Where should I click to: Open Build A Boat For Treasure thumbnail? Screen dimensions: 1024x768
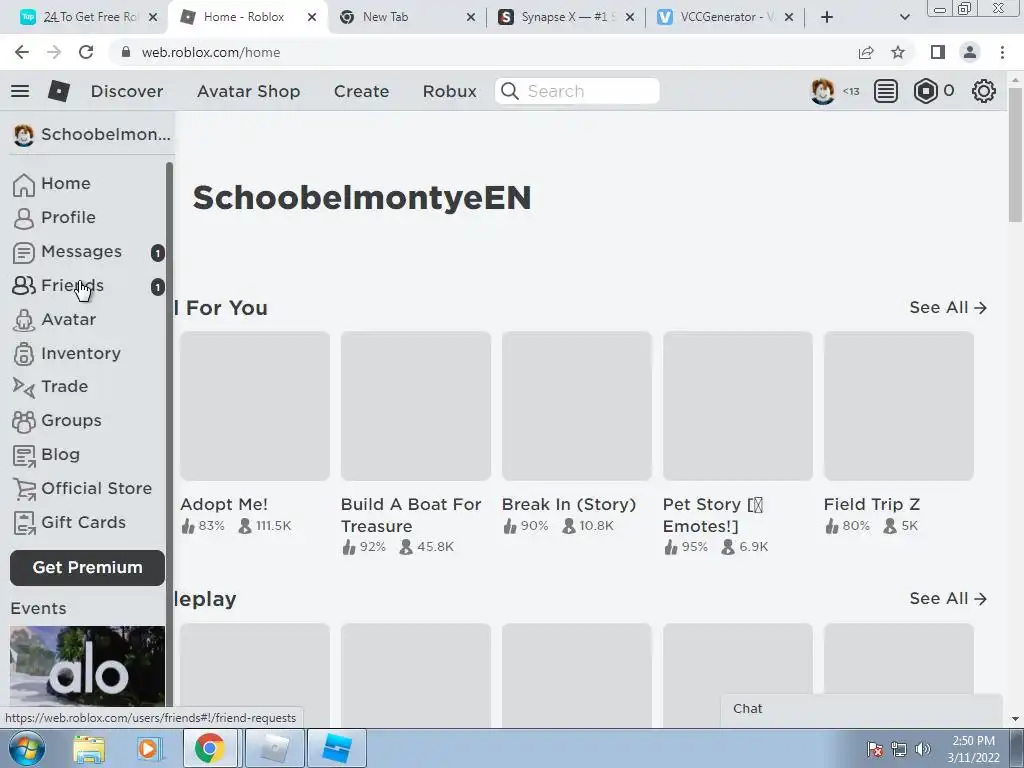pos(415,406)
